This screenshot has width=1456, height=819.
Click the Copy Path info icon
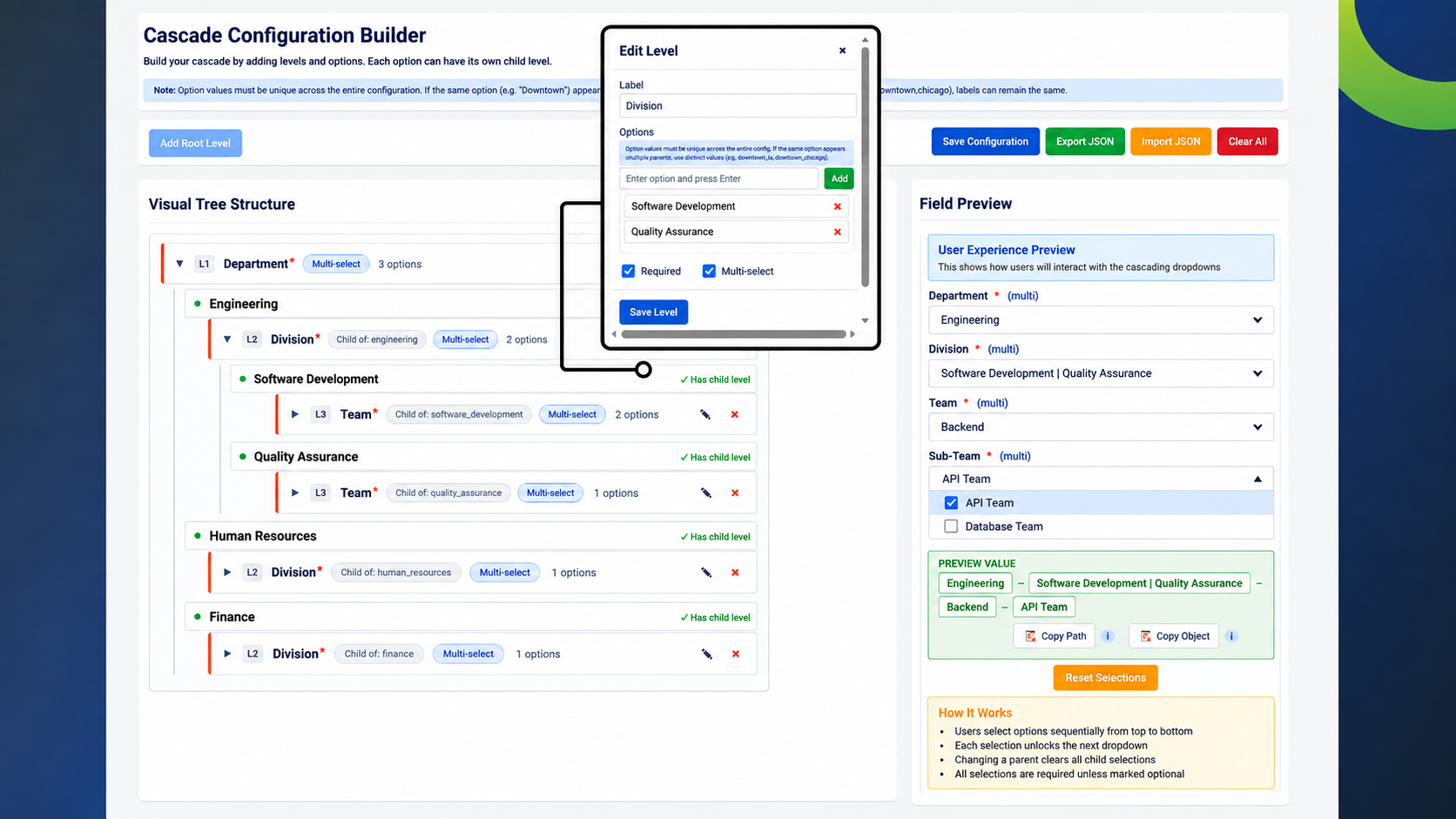(1108, 636)
